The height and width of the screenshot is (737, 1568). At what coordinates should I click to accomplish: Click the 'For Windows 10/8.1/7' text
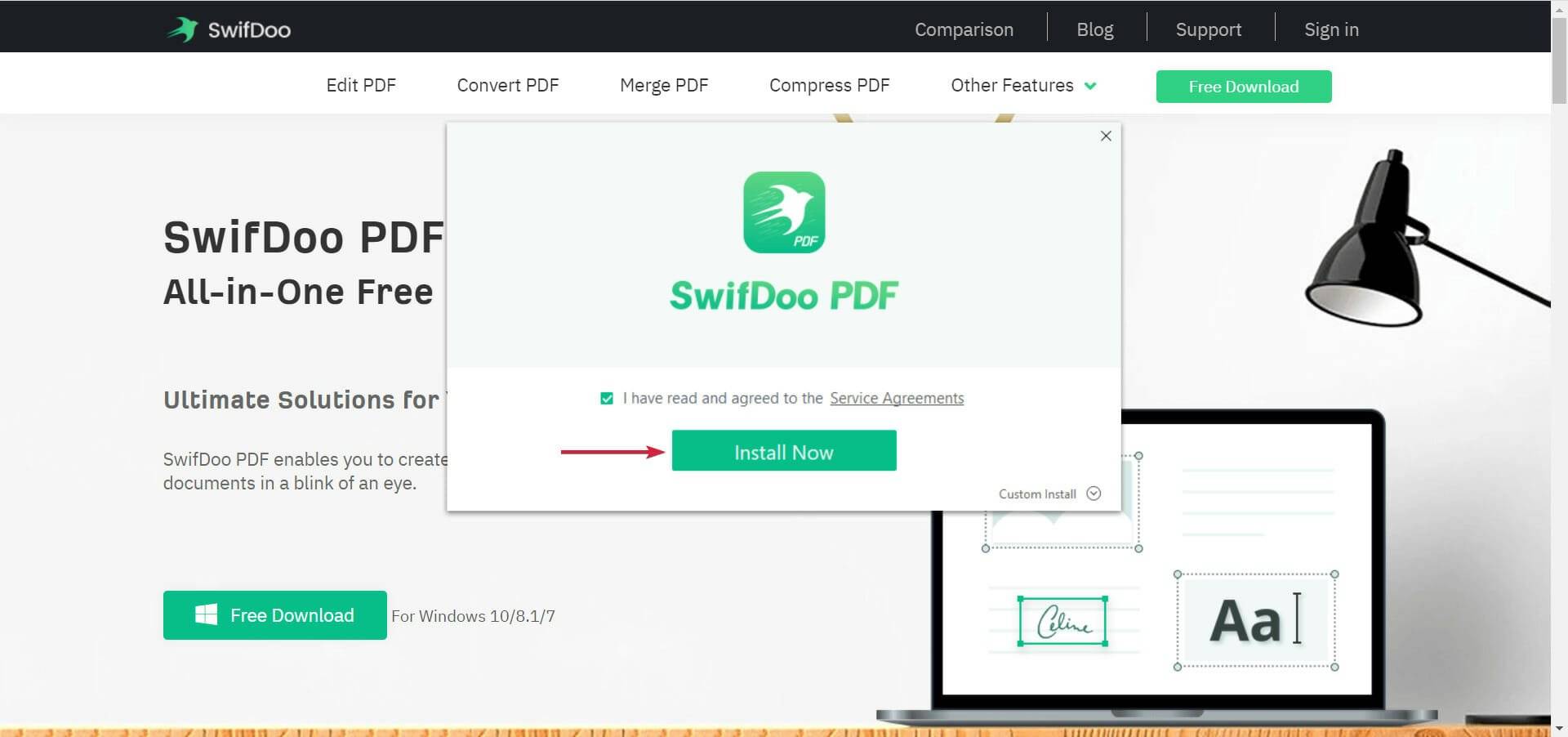click(473, 616)
